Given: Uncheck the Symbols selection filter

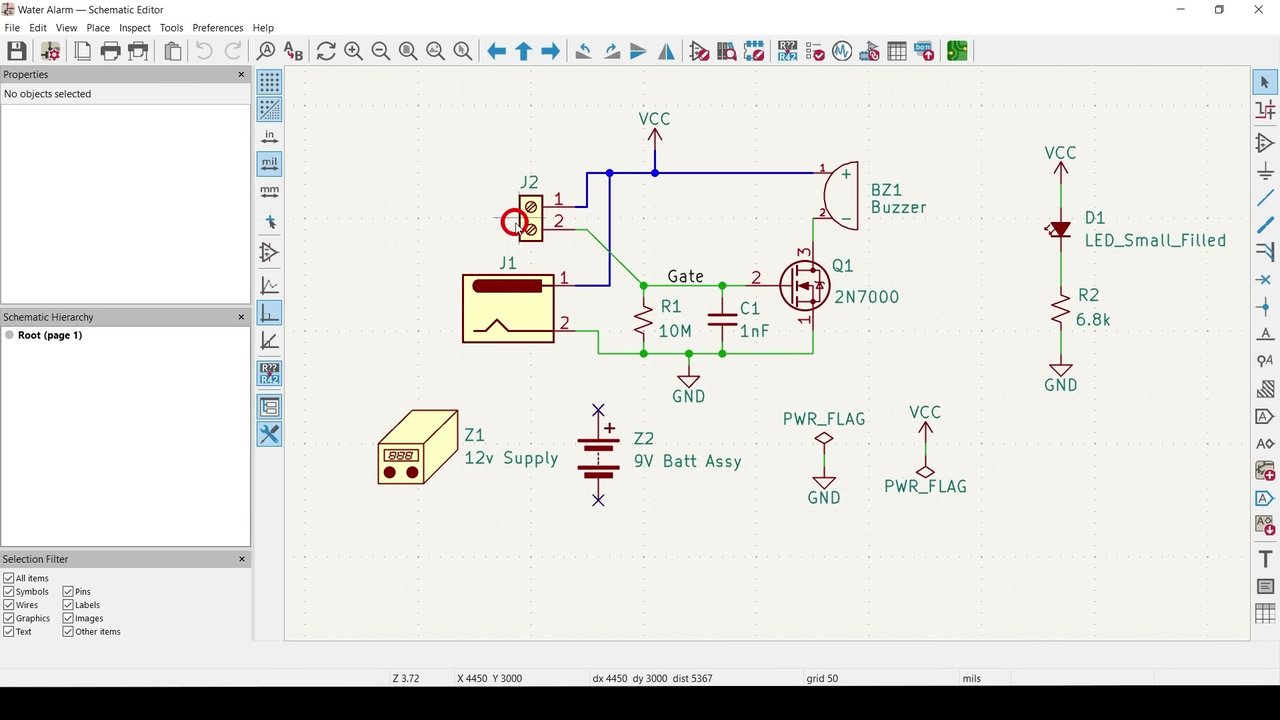Looking at the screenshot, I should 9,592.
